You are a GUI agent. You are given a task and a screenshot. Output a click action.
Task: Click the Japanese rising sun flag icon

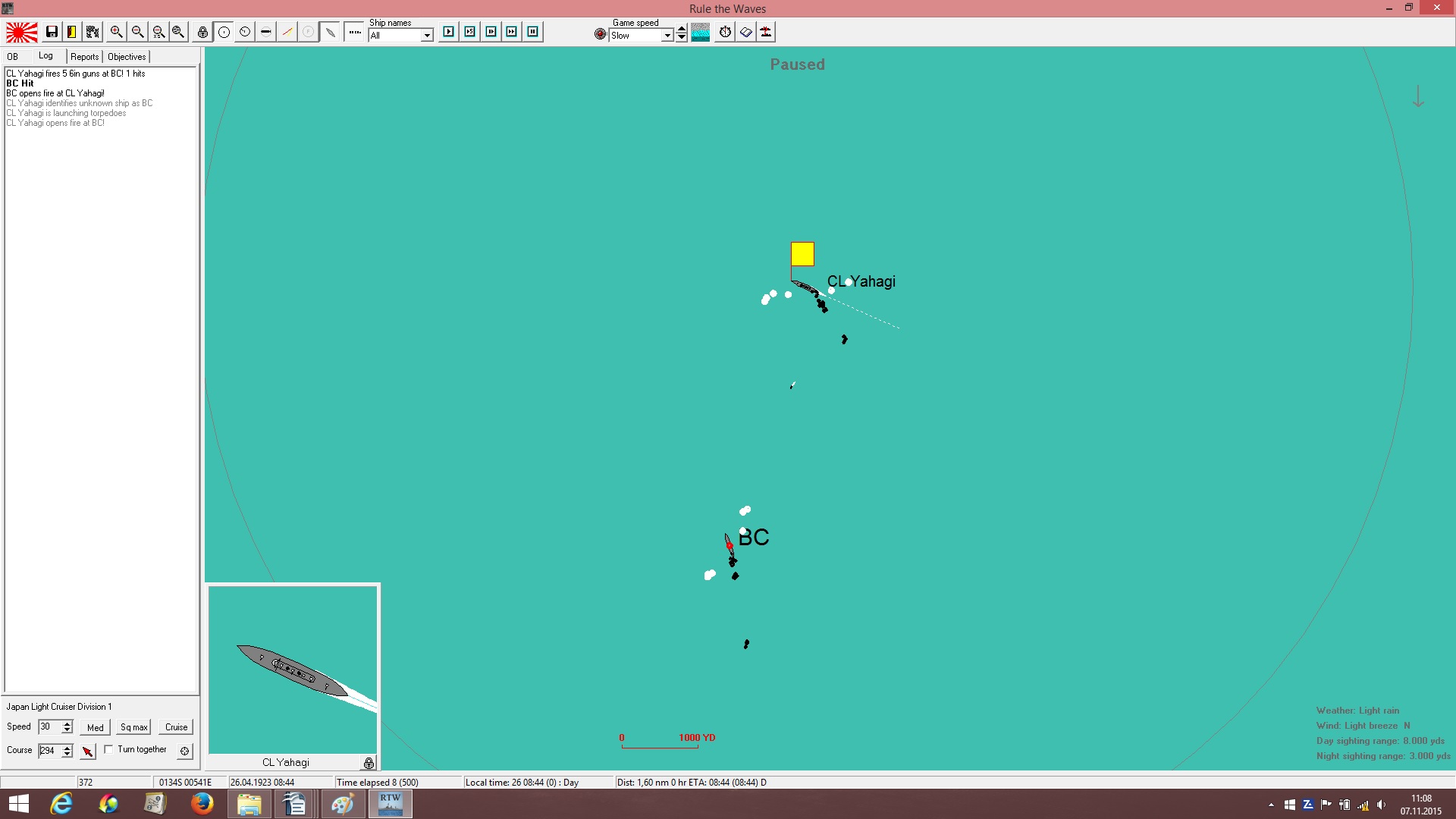click(22, 32)
